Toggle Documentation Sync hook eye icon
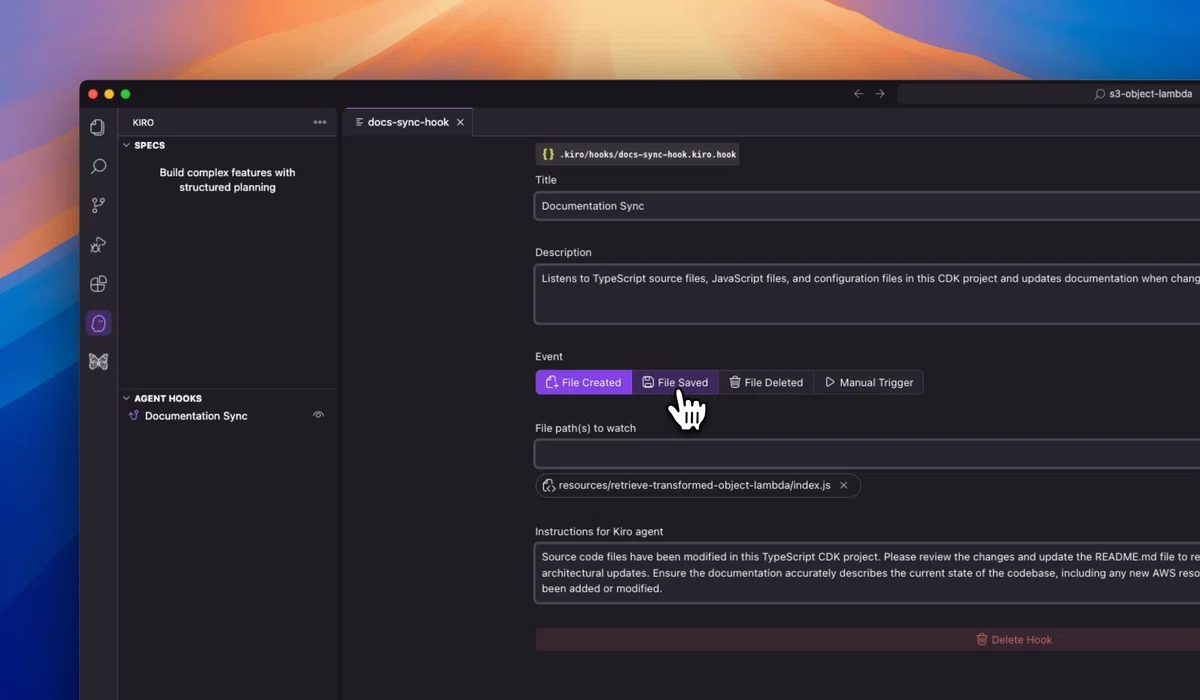 coord(318,415)
